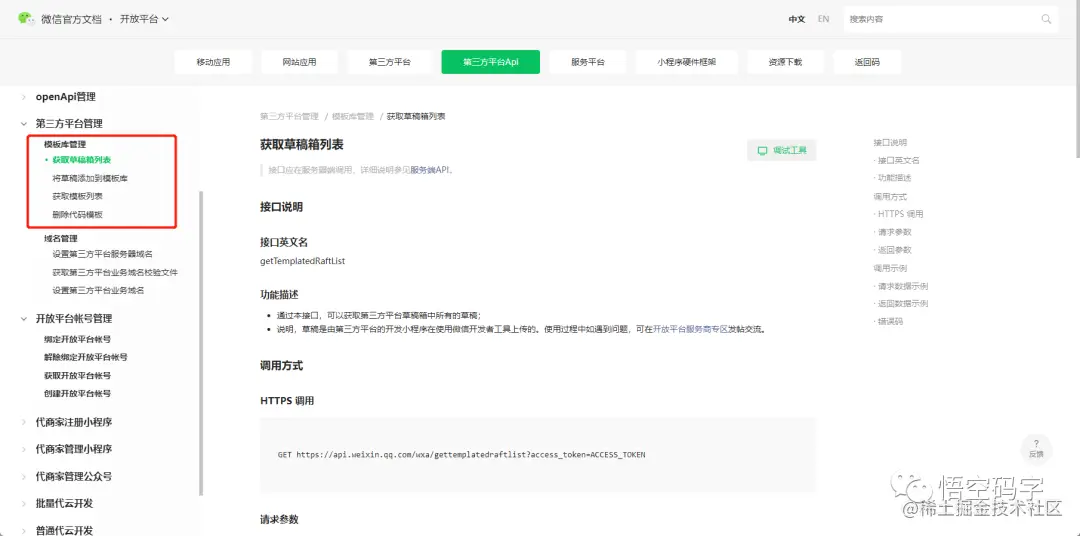Select the 第三方平台Api tab

(490, 62)
